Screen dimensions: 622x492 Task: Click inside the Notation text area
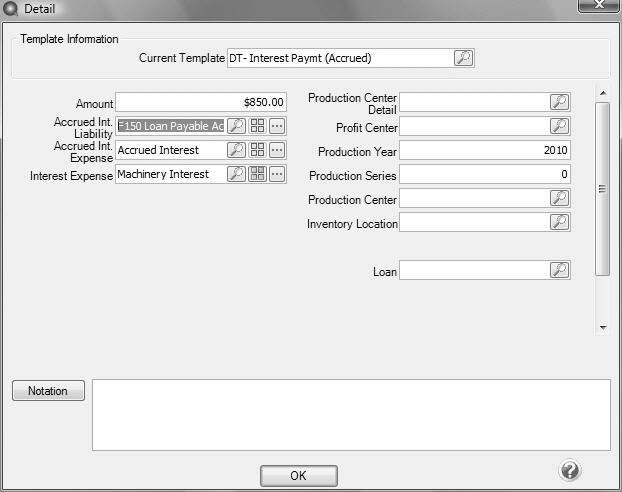(x=350, y=414)
